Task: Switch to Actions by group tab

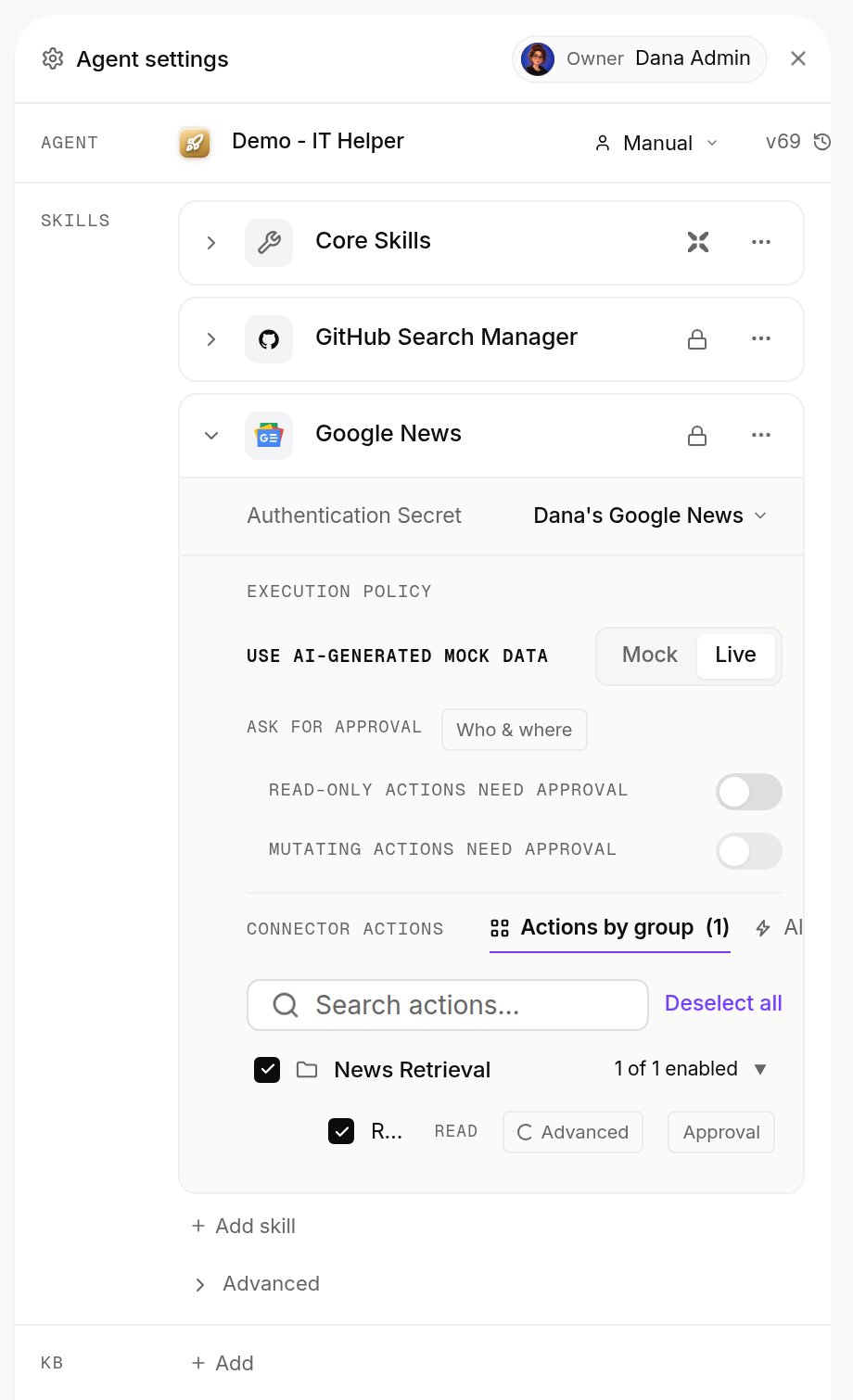Action: (610, 928)
